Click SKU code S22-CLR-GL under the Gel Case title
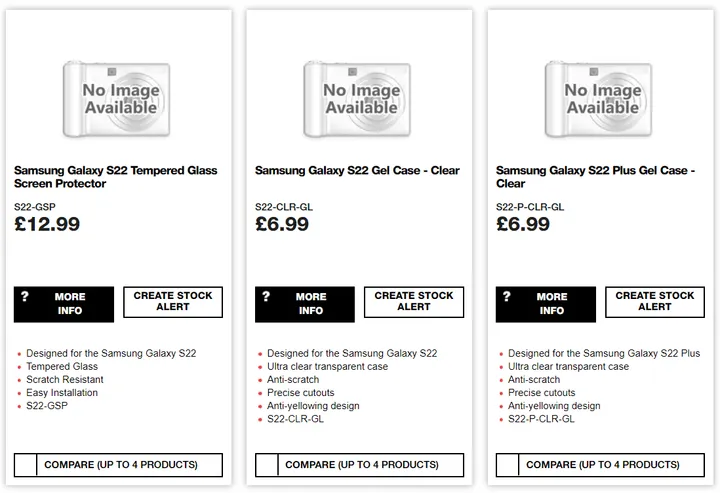 click(283, 207)
